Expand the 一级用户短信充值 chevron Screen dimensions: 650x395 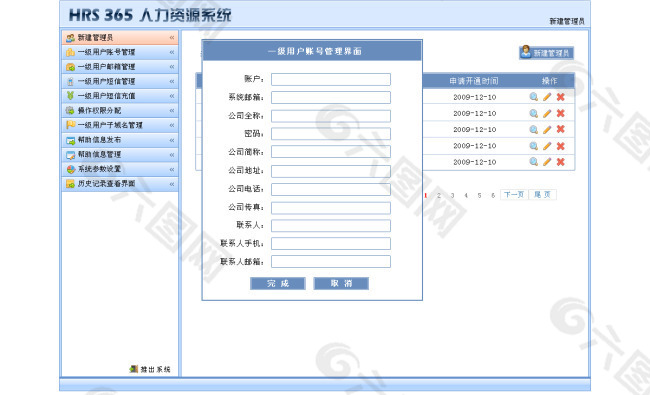coord(172,96)
